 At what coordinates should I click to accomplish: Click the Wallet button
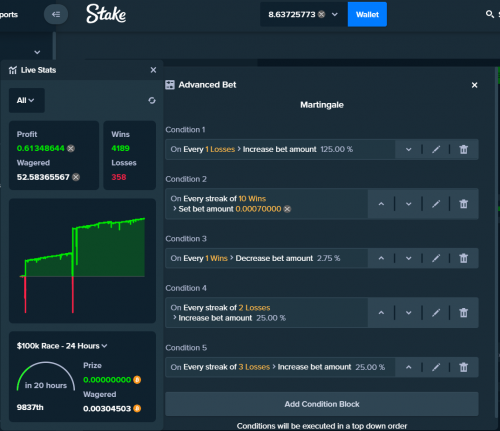pyautogui.click(x=367, y=14)
